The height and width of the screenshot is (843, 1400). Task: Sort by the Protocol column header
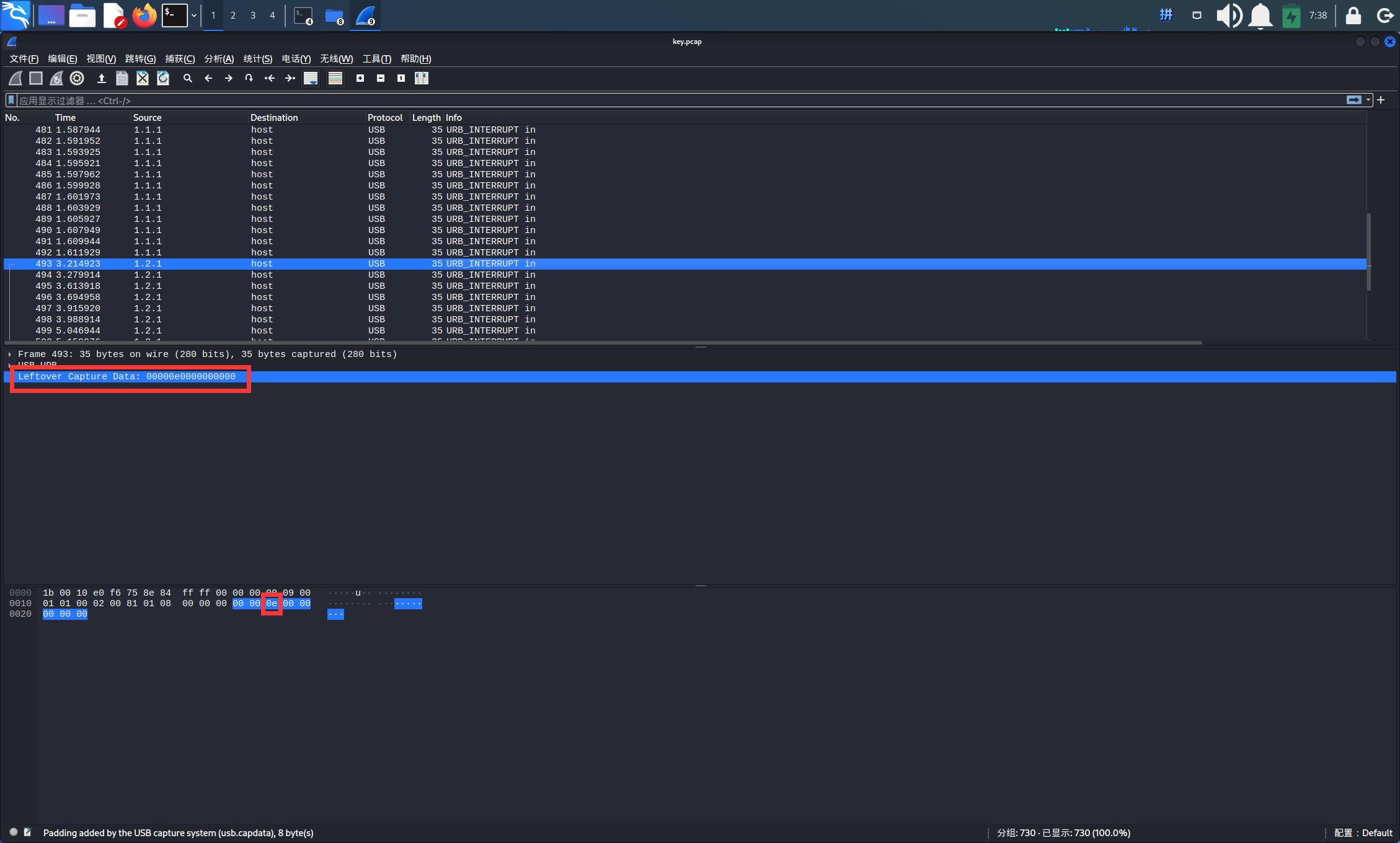click(x=387, y=118)
